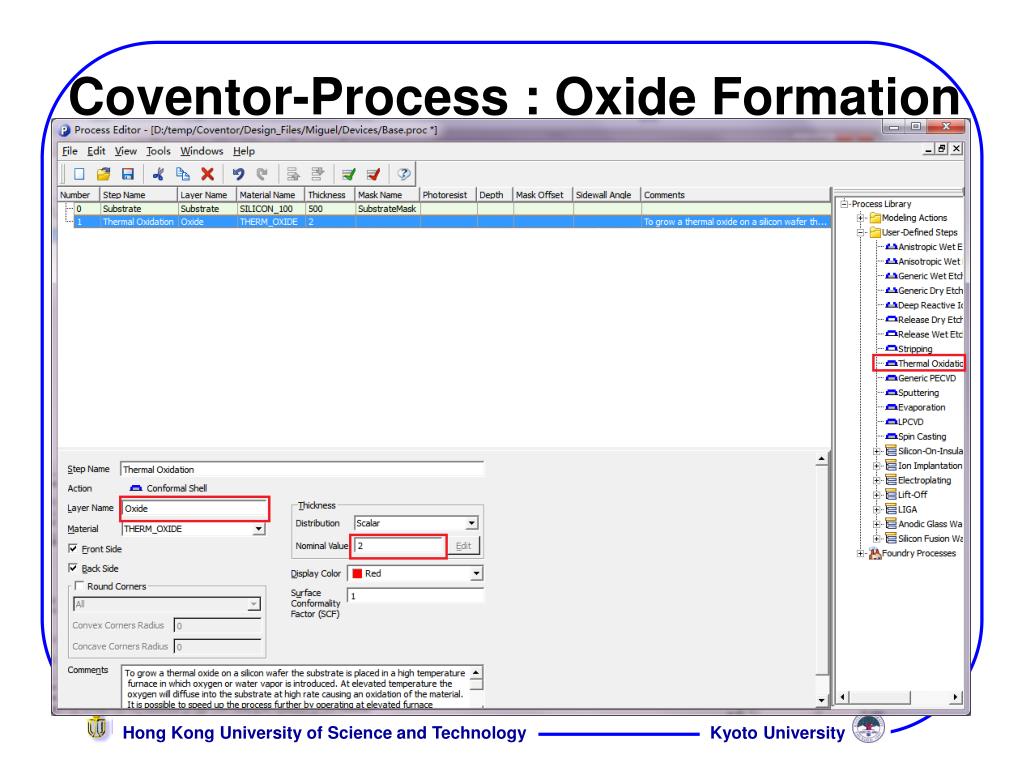The height and width of the screenshot is (768, 1024).
Task: Open the Windows menu
Action: tap(202, 151)
